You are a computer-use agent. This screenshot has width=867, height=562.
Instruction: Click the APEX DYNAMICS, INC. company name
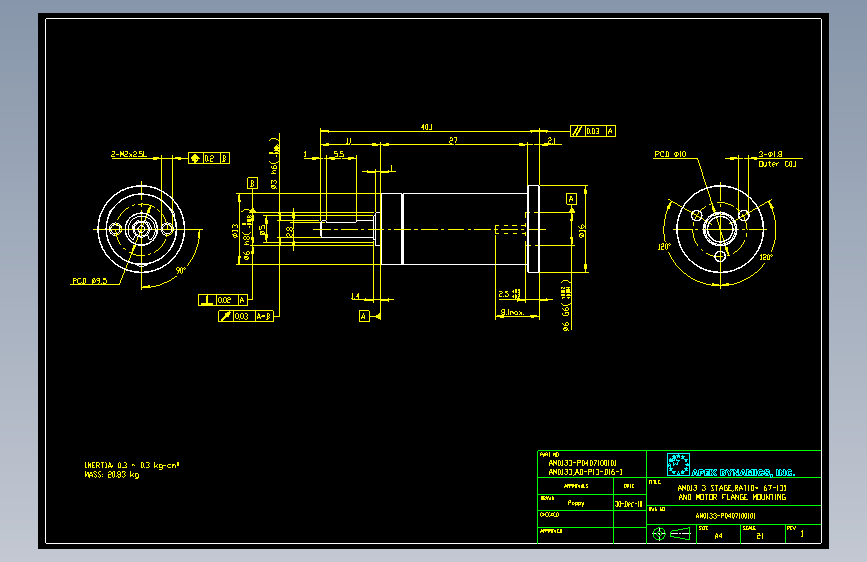click(743, 472)
